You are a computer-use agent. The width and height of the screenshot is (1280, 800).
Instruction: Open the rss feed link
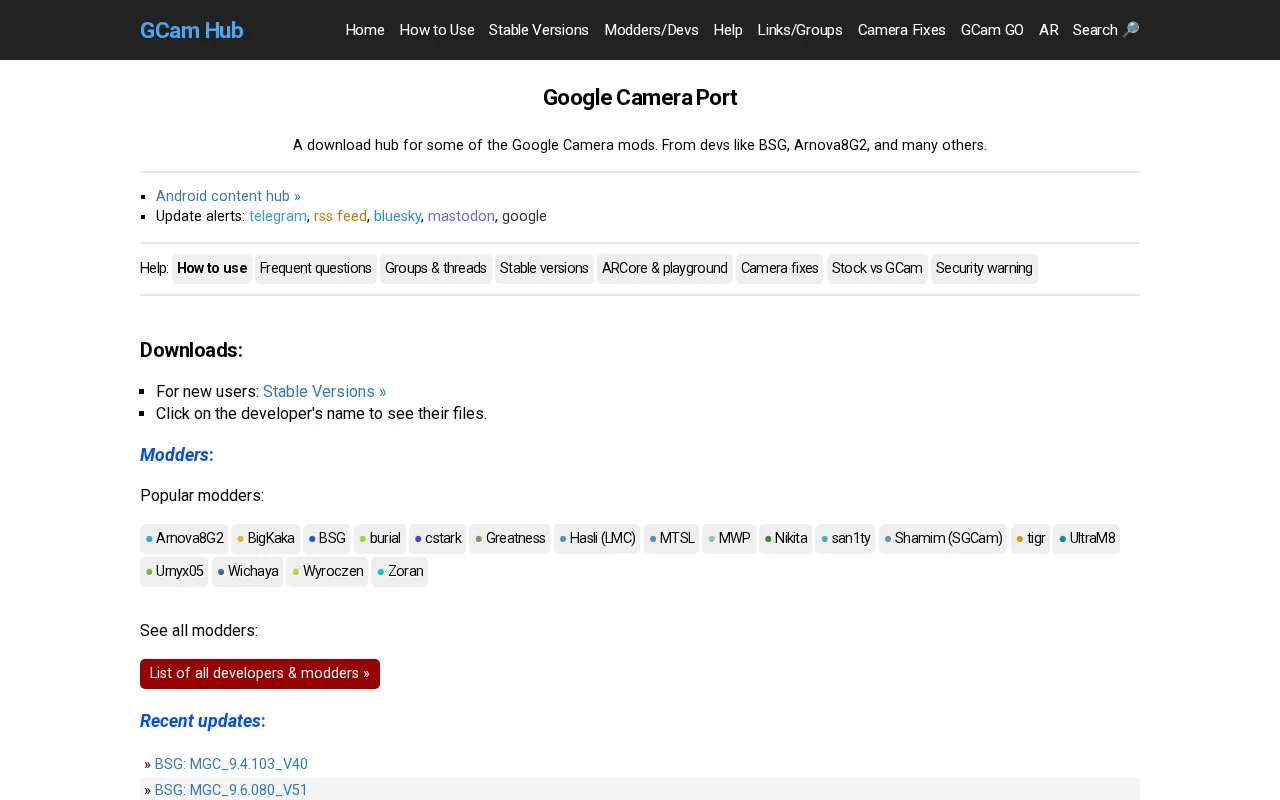click(x=340, y=216)
